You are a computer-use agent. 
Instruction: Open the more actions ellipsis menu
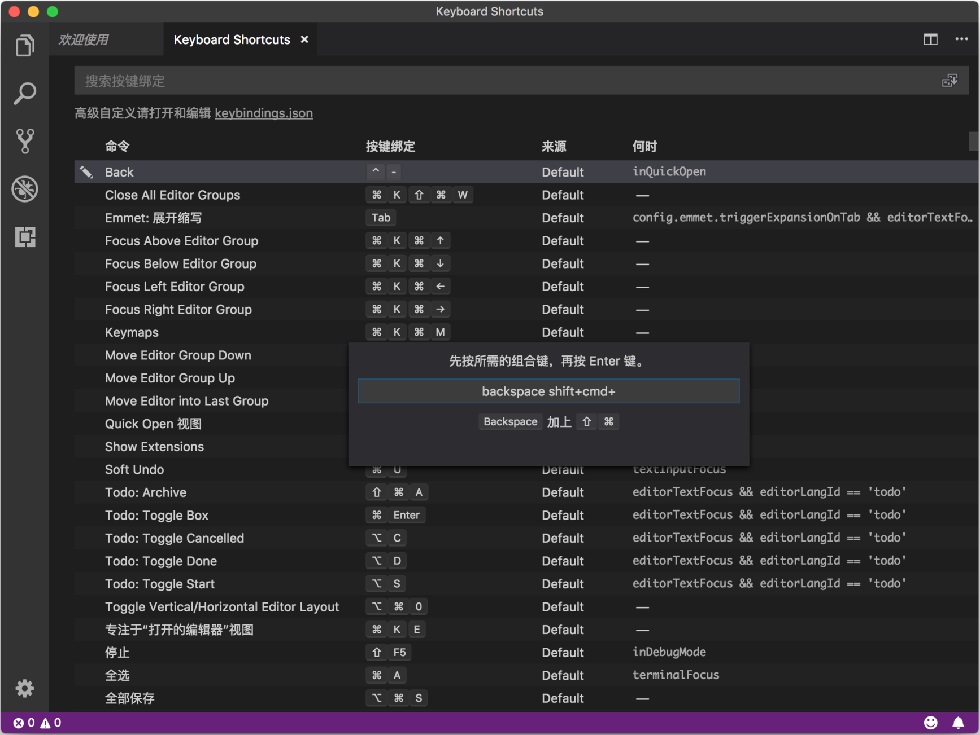click(x=961, y=39)
